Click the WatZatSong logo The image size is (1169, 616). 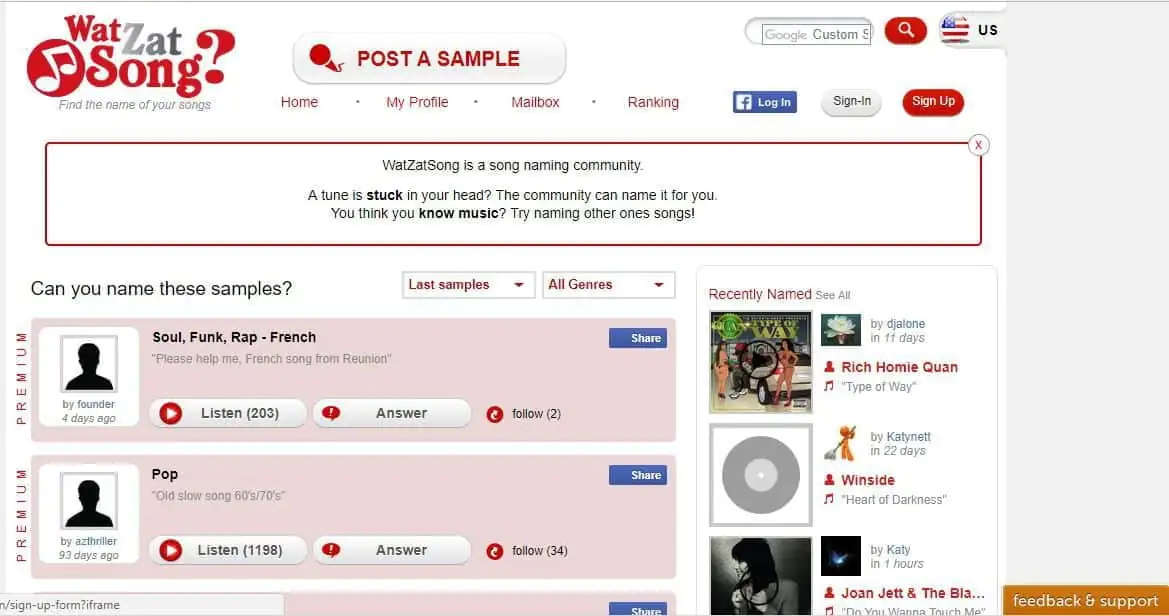130,57
